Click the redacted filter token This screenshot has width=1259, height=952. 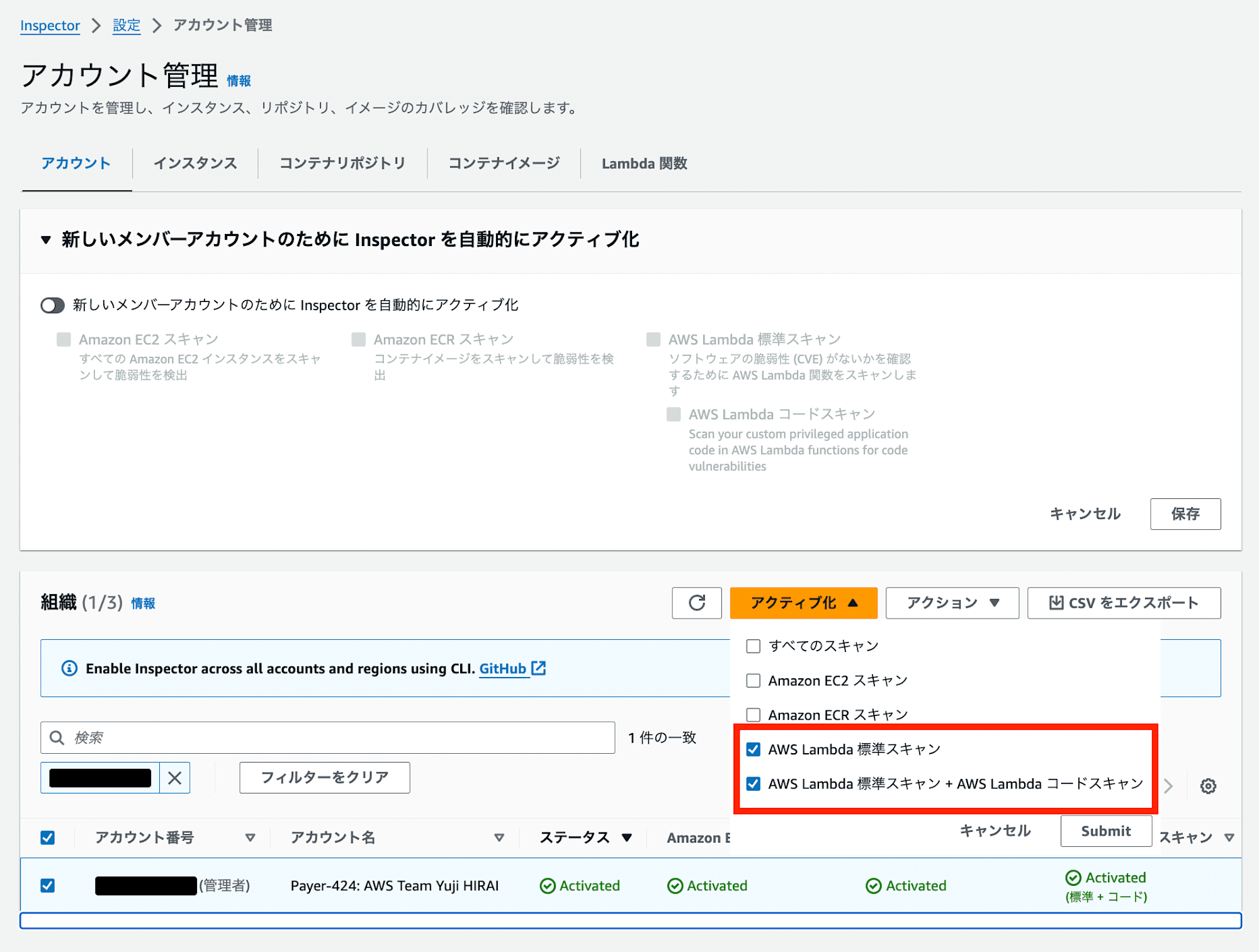(x=100, y=778)
